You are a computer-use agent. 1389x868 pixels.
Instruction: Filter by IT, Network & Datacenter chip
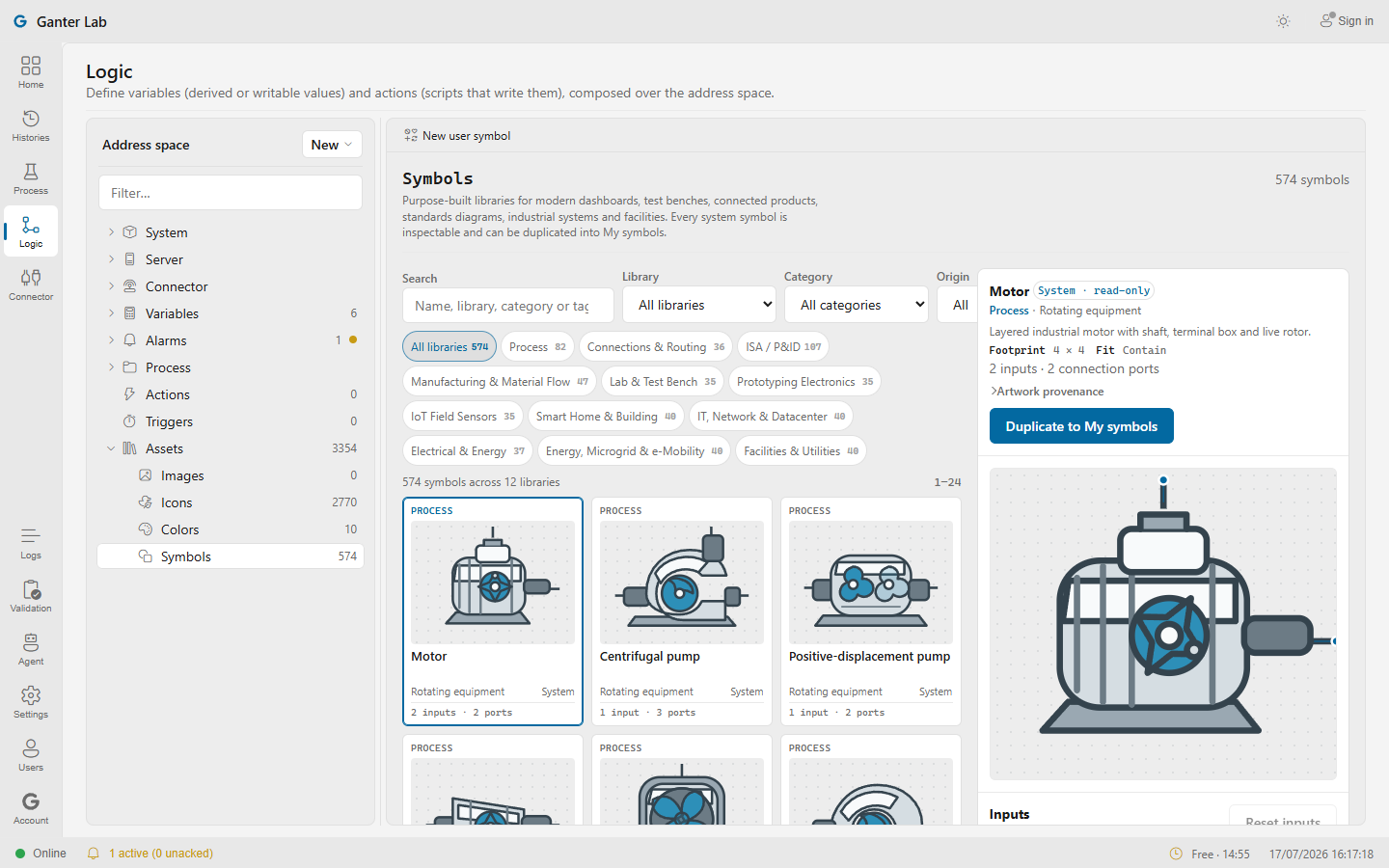click(771, 417)
